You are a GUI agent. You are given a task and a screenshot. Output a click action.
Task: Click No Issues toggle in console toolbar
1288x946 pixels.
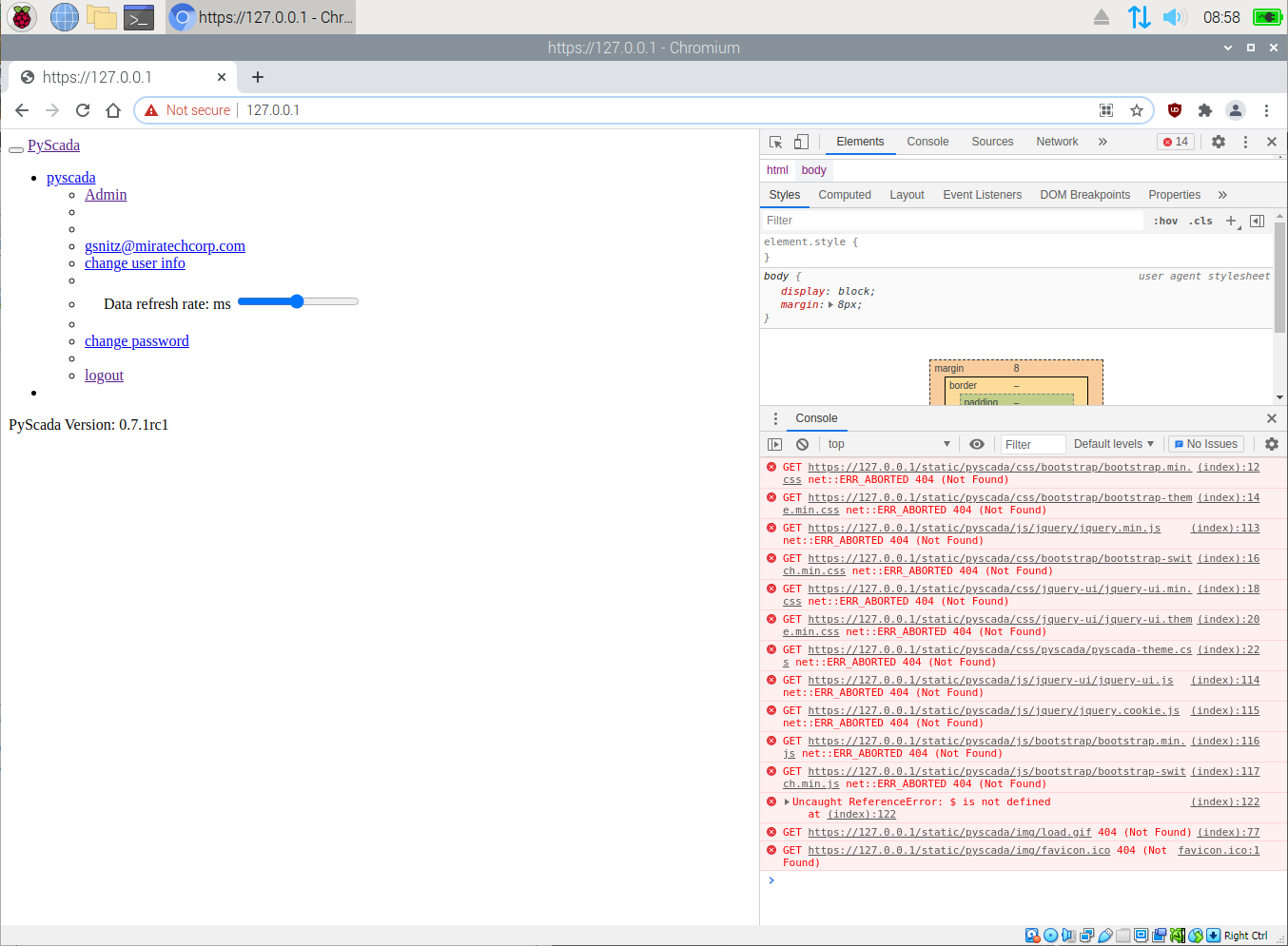click(x=1205, y=443)
